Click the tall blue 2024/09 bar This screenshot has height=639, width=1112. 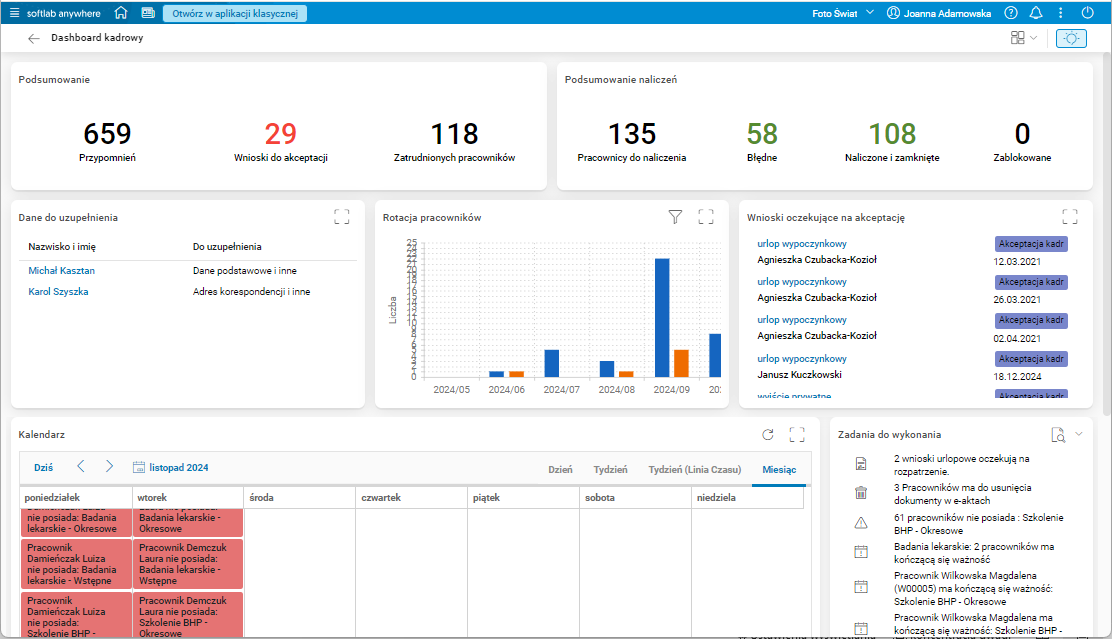click(x=662, y=318)
